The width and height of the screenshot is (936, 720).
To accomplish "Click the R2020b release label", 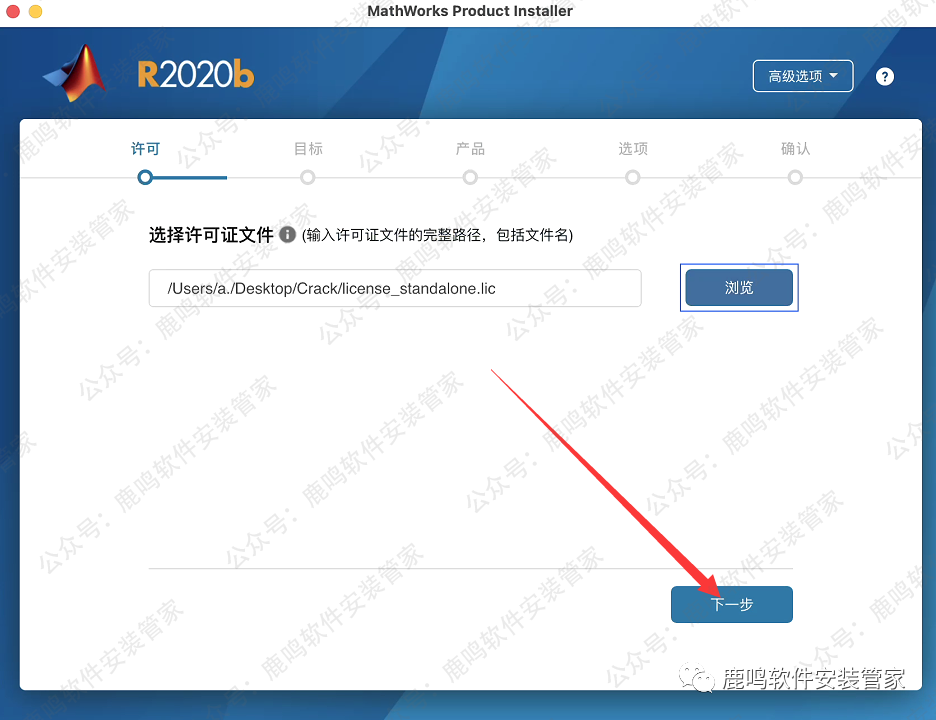I will [x=196, y=75].
